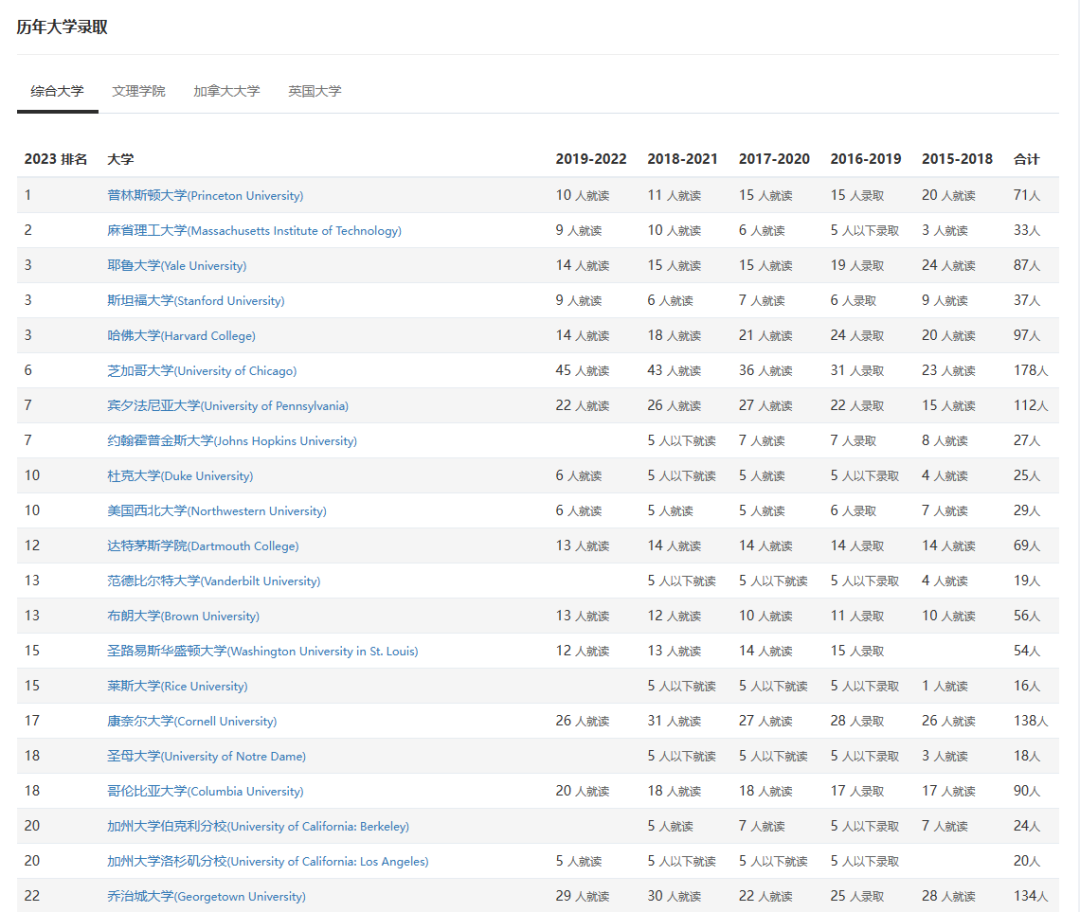This screenshot has width=1080, height=912.
Task: Click MIT's total of 33人
Action: point(1027,231)
